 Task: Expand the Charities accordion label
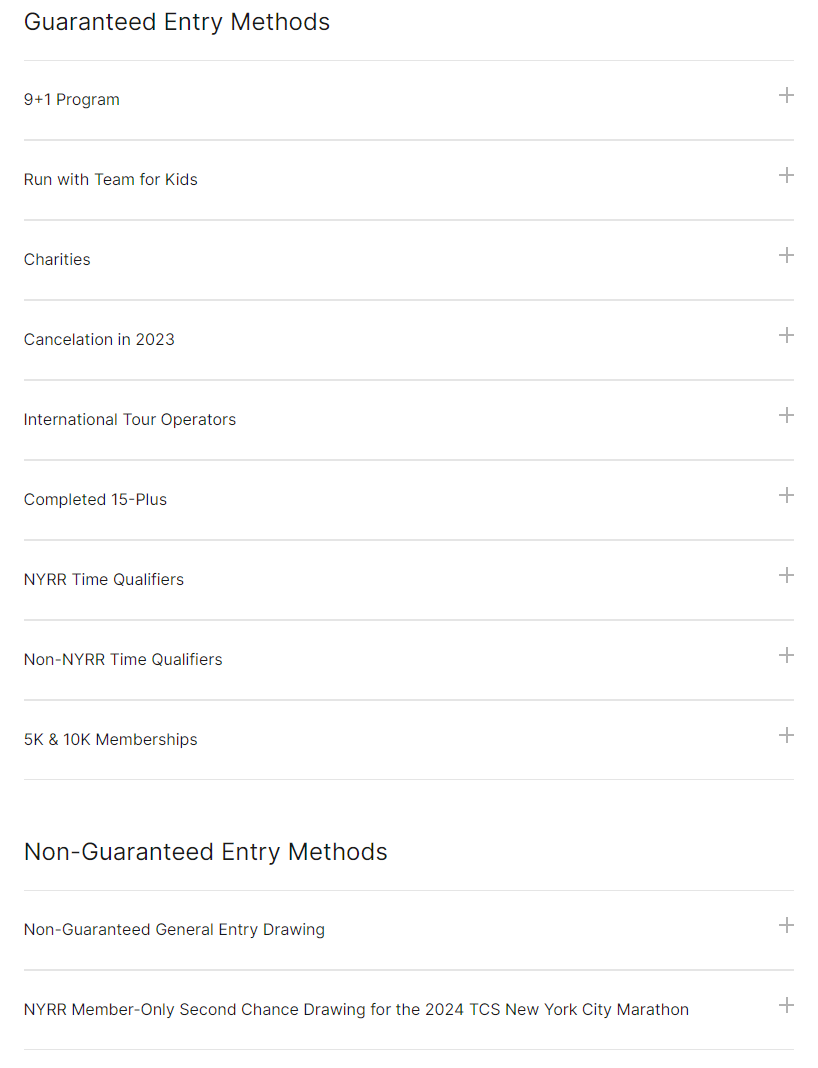(57, 260)
